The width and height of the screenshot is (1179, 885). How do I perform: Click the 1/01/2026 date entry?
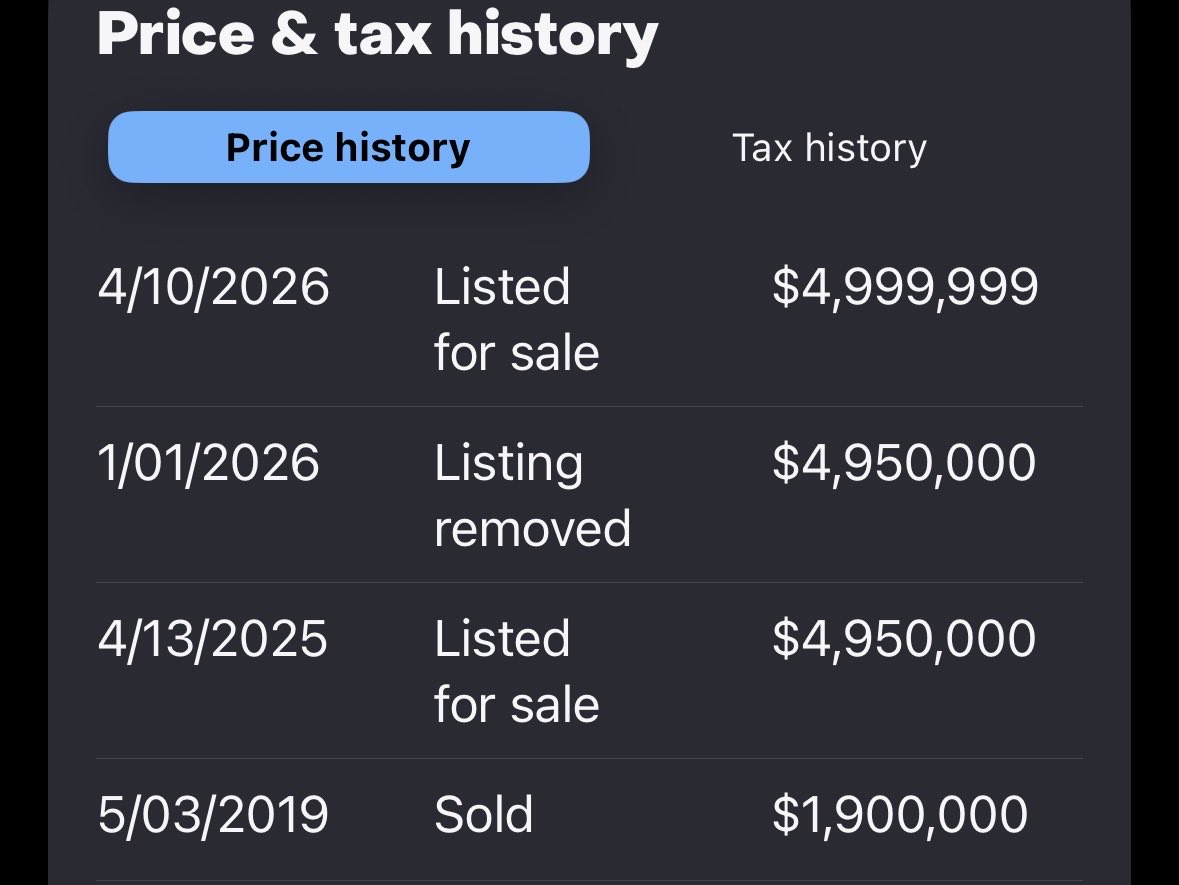click(208, 462)
